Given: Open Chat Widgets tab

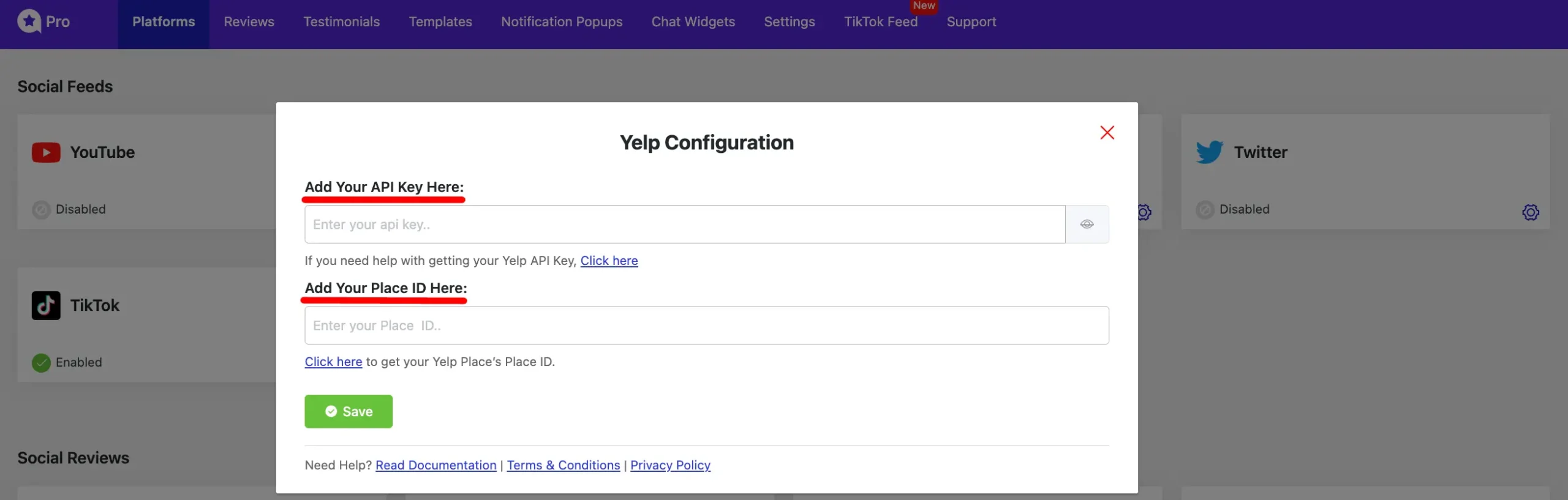Looking at the screenshot, I should point(693,22).
